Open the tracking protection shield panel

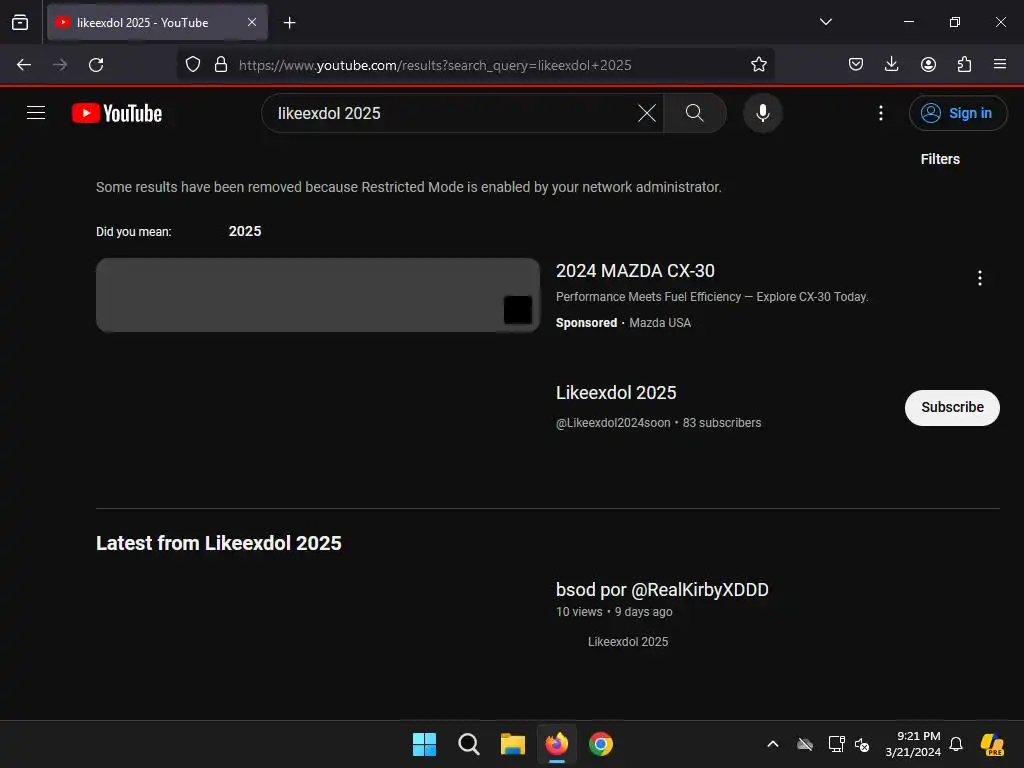[x=193, y=65]
